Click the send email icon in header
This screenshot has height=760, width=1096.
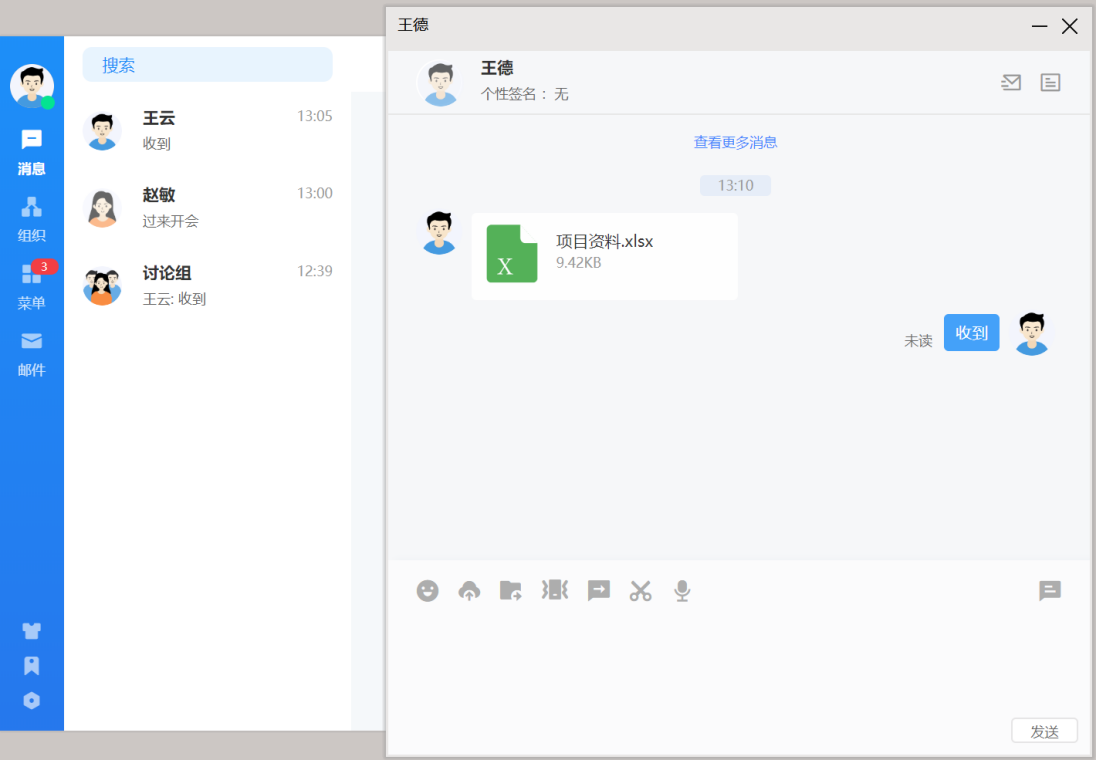pyautogui.click(x=1011, y=83)
